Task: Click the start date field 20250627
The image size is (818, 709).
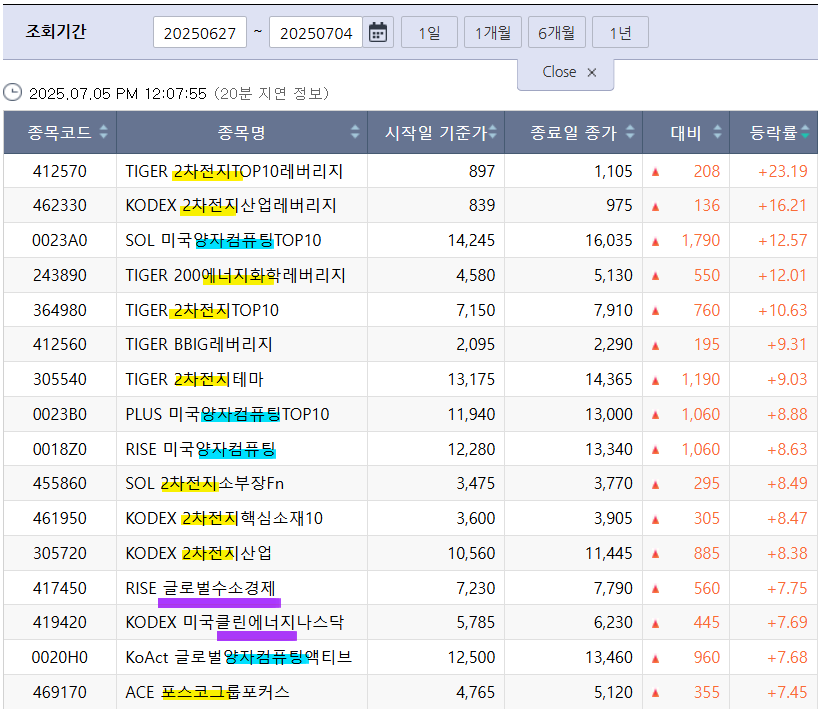Action: pos(200,33)
